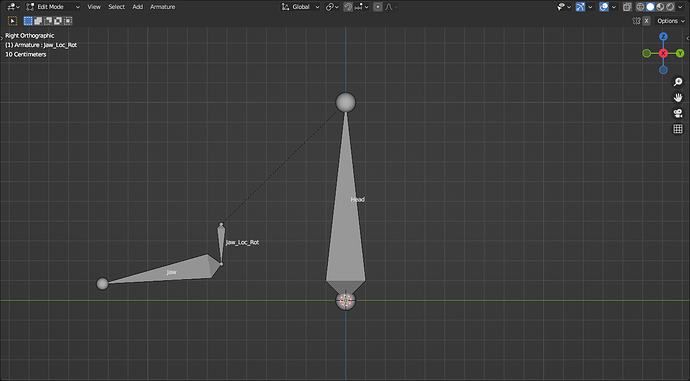Open the gizmo options dropdown arrow
Viewport: 690px width, 381px height.
[x=591, y=7]
